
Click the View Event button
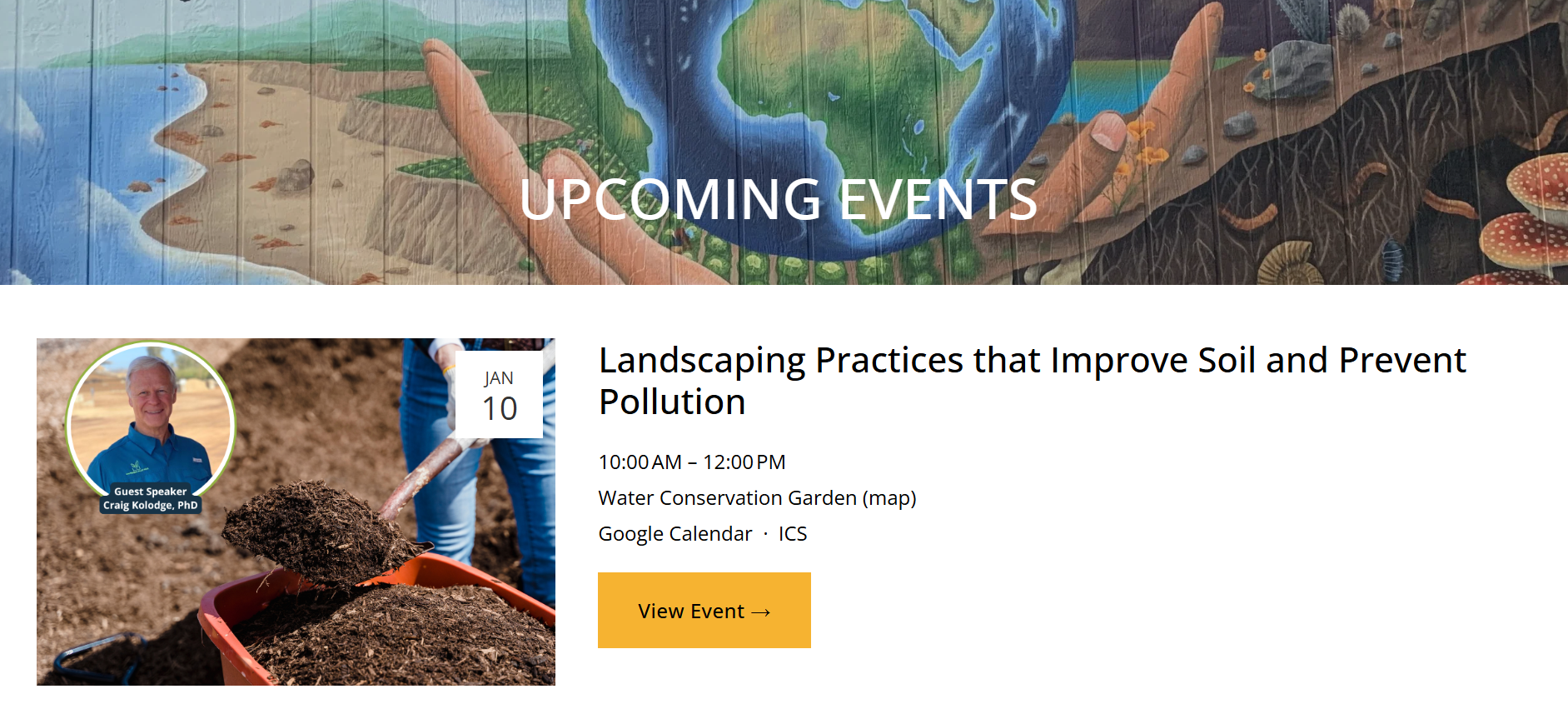point(704,610)
